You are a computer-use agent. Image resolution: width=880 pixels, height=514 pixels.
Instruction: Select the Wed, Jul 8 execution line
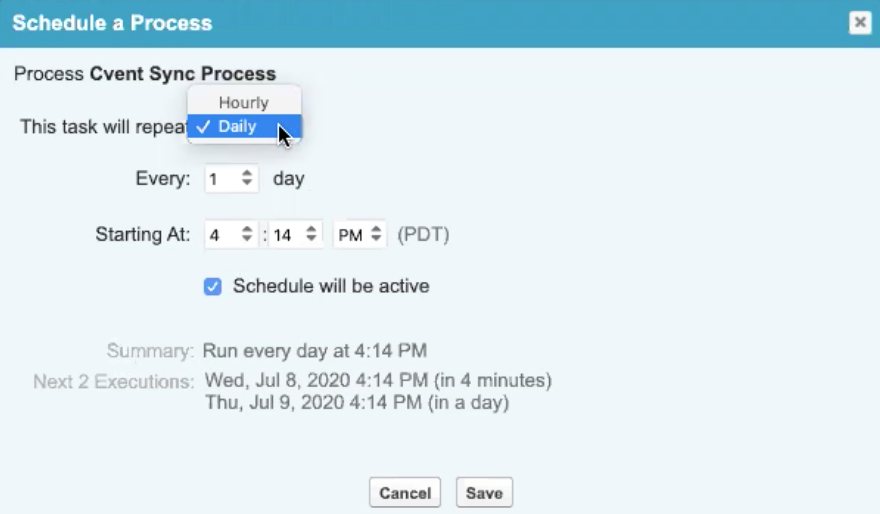point(378,381)
